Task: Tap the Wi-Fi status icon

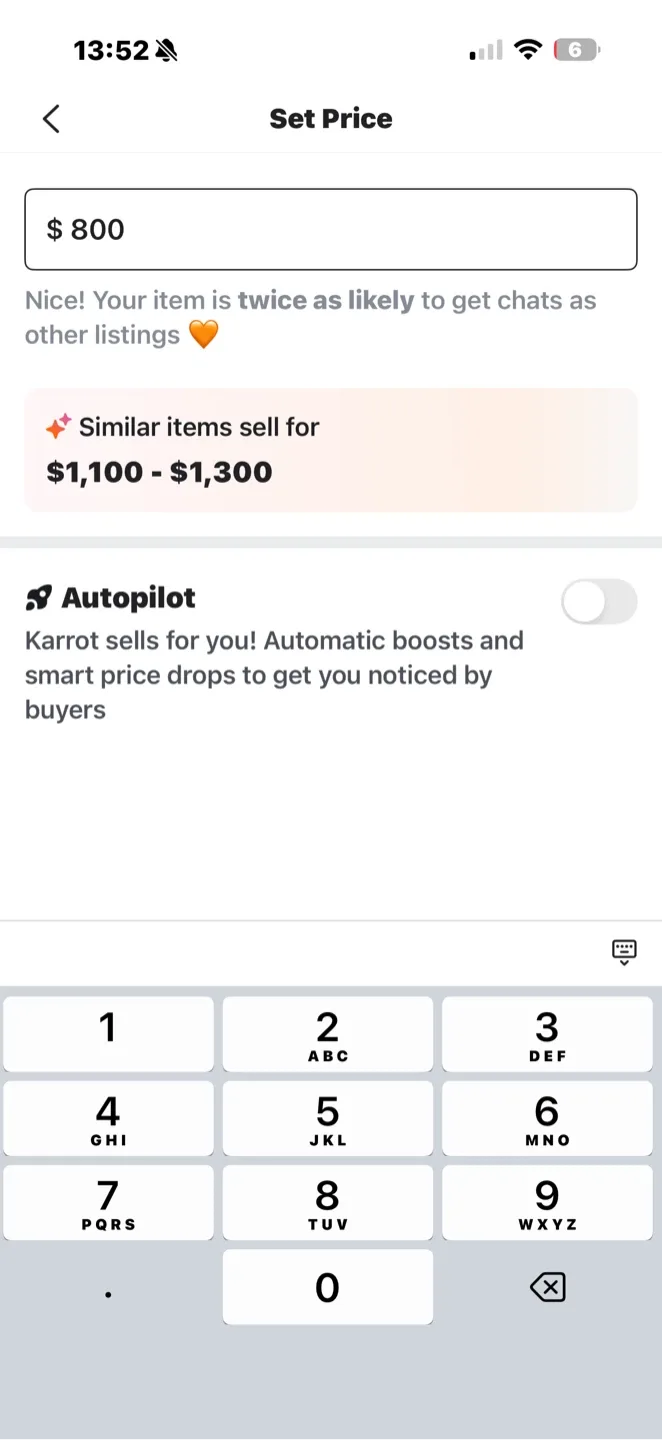Action: (527, 50)
